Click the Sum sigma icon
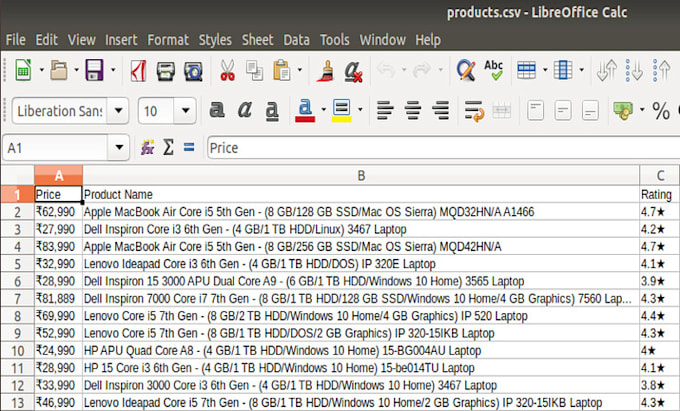This screenshot has width=680, height=411. (x=168, y=148)
